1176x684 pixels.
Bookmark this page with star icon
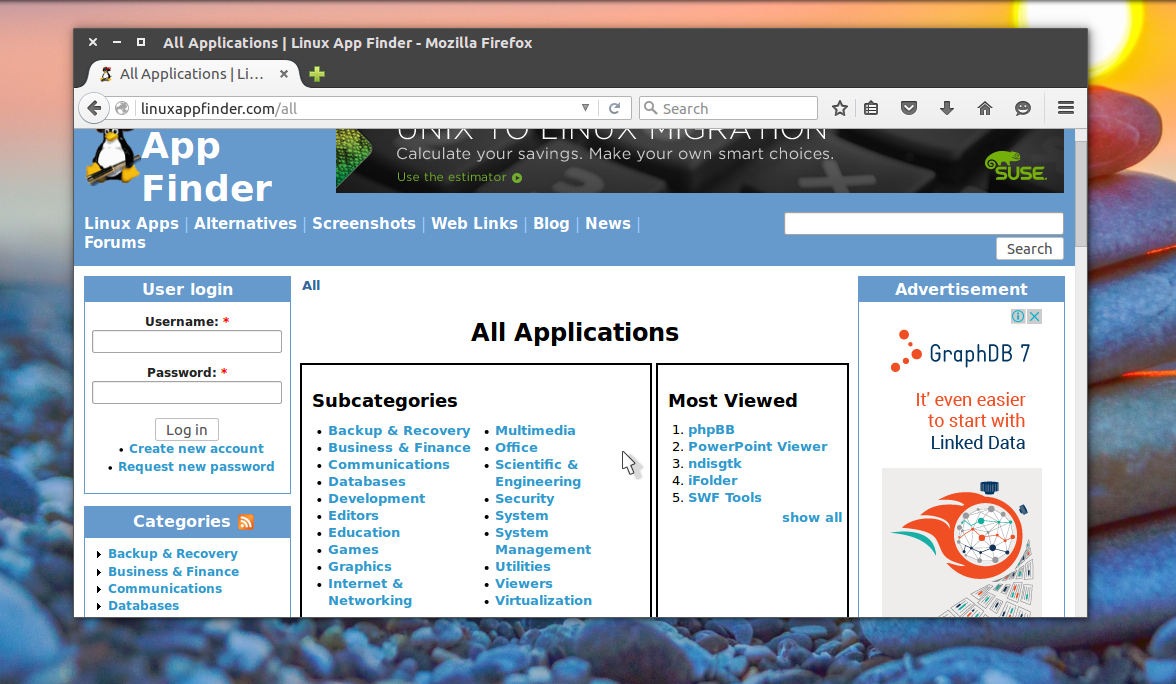839,108
